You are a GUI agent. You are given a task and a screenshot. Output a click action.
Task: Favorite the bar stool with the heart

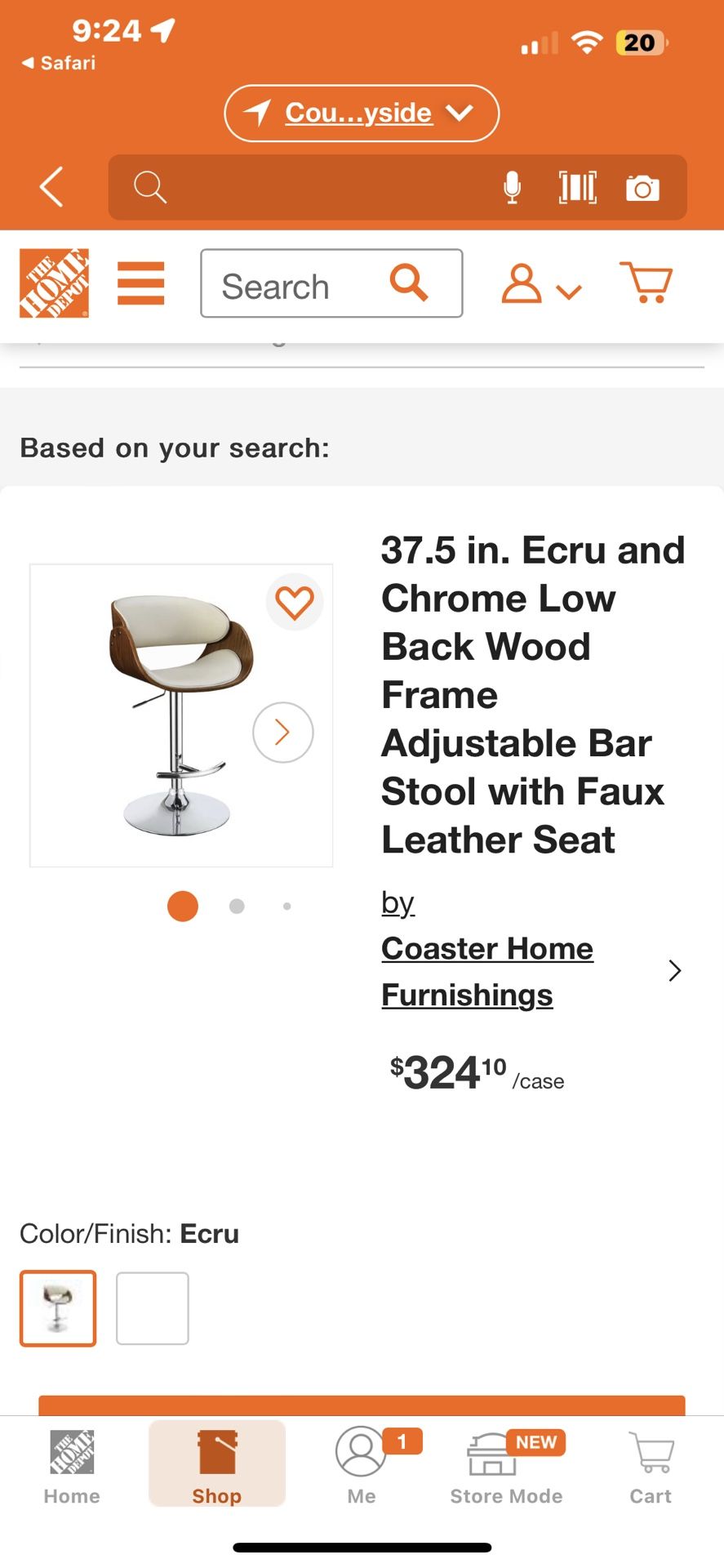[295, 602]
